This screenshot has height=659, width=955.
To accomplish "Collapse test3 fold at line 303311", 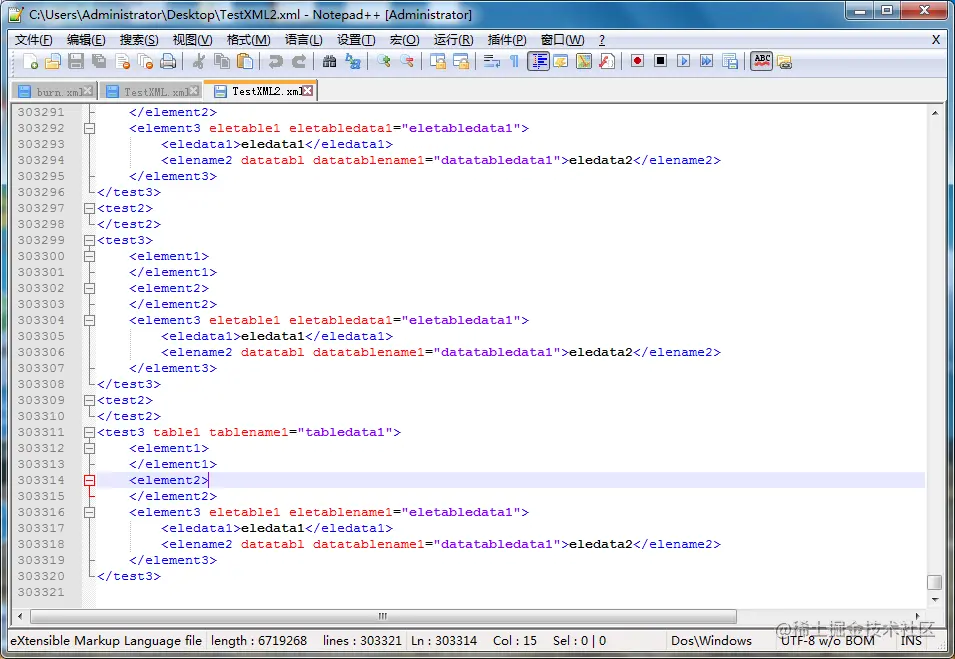I will pyautogui.click(x=90, y=432).
